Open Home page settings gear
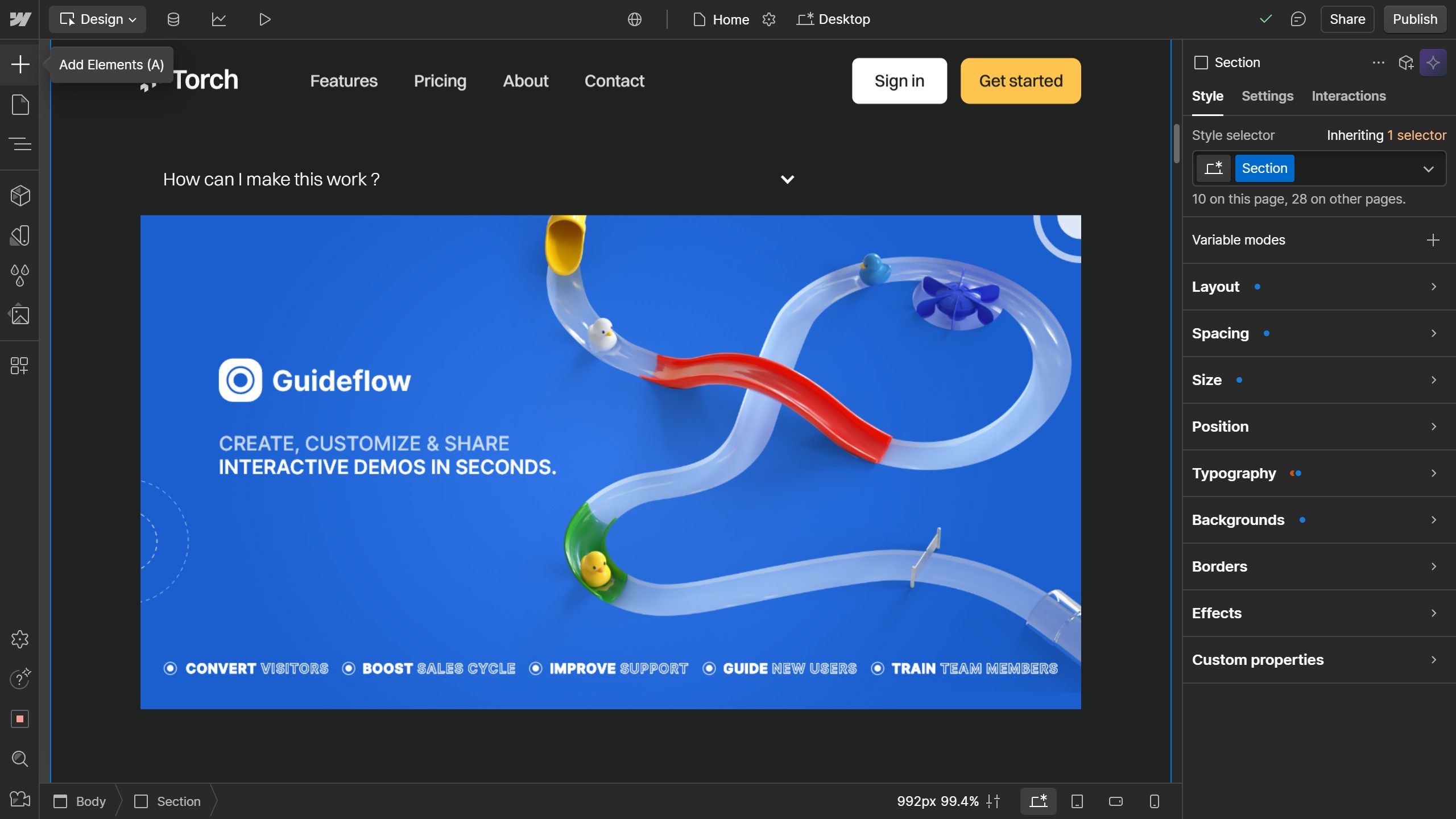Screen dimensions: 1456x819 click(x=769, y=19)
